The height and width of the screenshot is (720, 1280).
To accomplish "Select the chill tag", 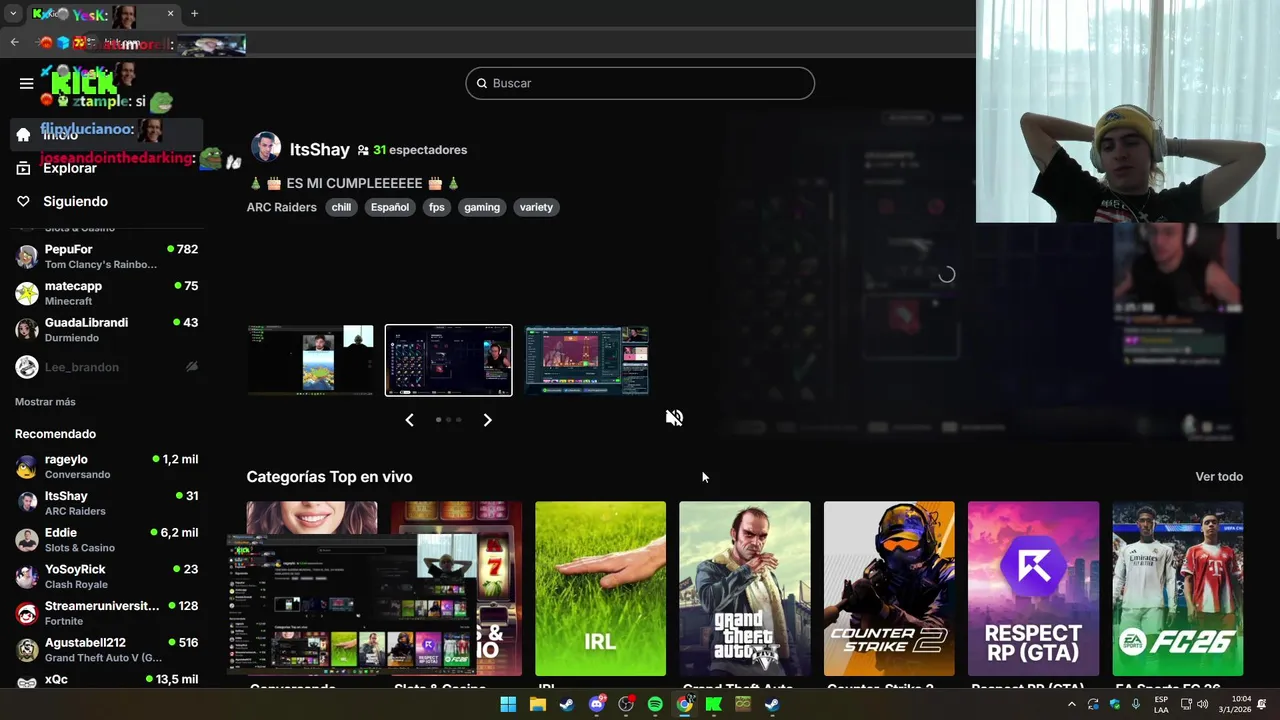I will (341, 207).
